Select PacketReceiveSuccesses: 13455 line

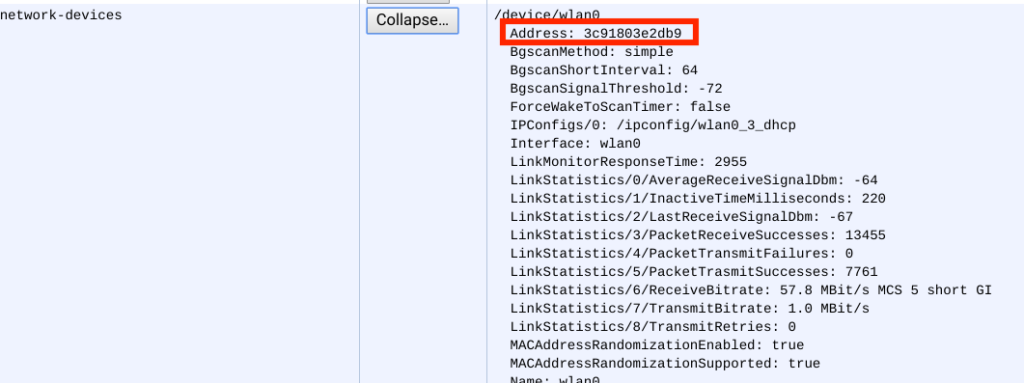697,235
